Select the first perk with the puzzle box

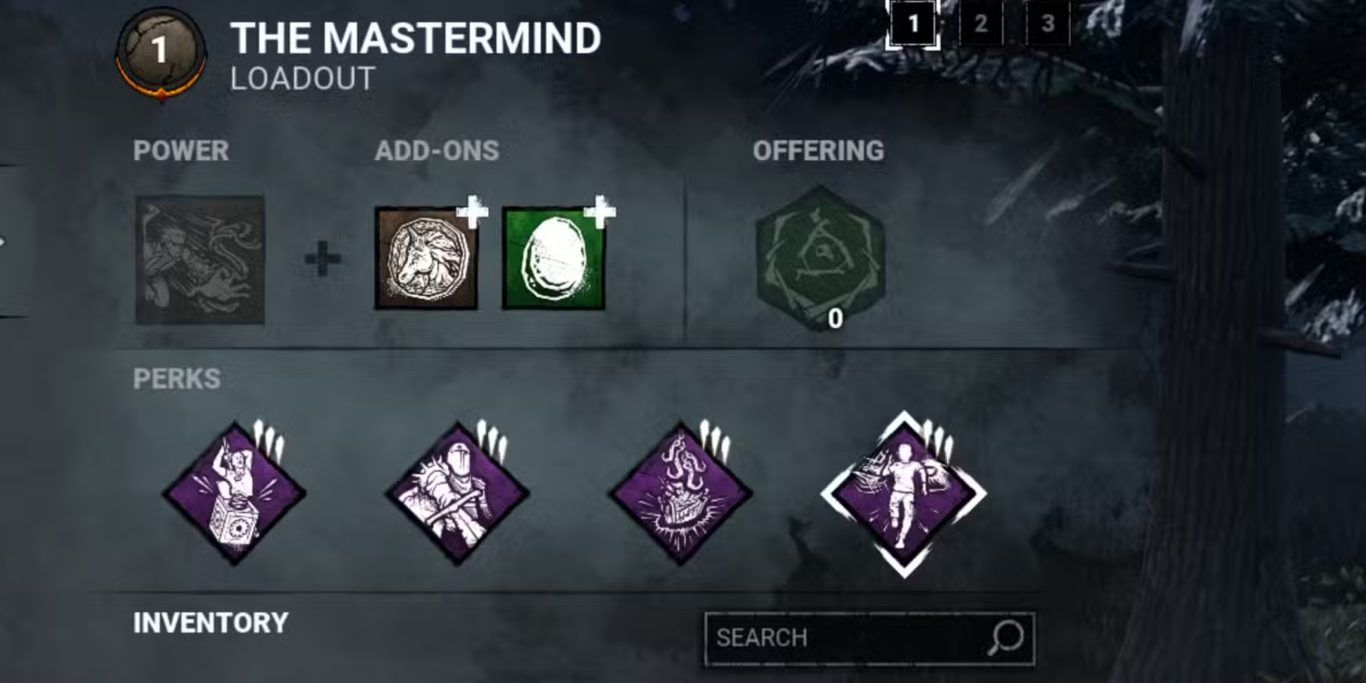coord(235,493)
